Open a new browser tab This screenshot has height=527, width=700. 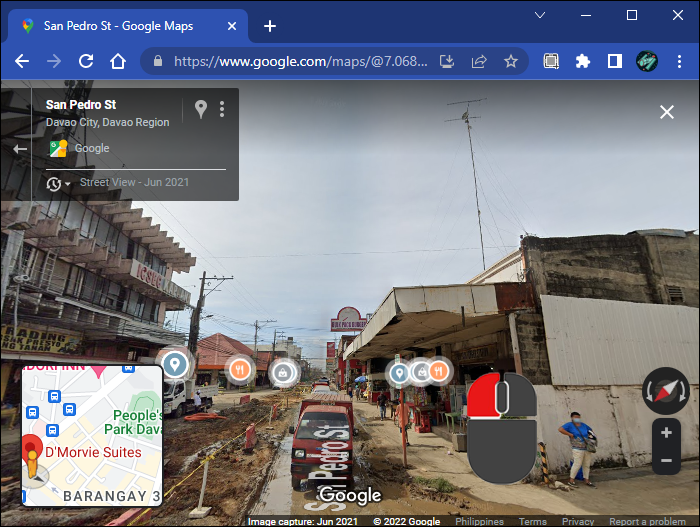point(270,26)
